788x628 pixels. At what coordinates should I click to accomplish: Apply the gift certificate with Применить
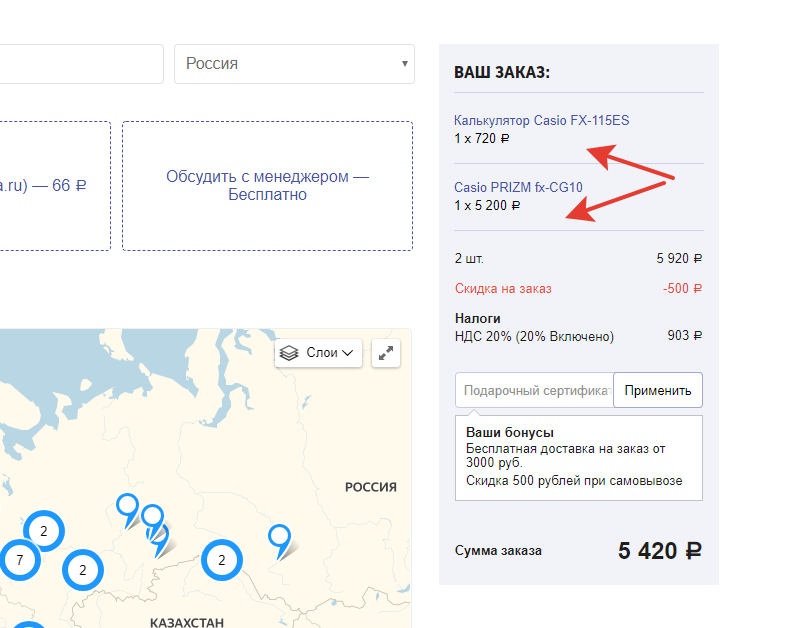(658, 390)
